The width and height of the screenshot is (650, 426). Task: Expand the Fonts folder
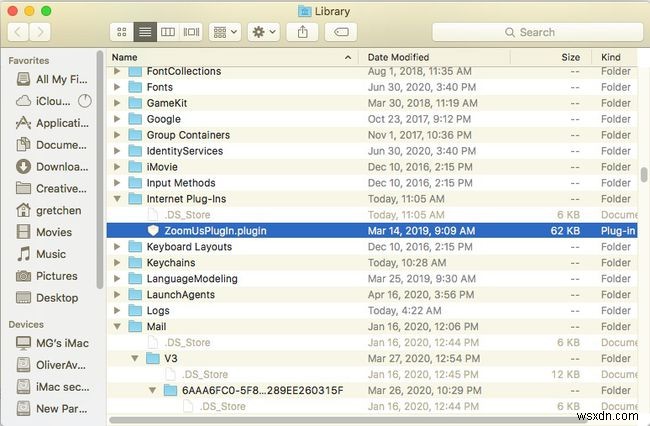(x=117, y=87)
